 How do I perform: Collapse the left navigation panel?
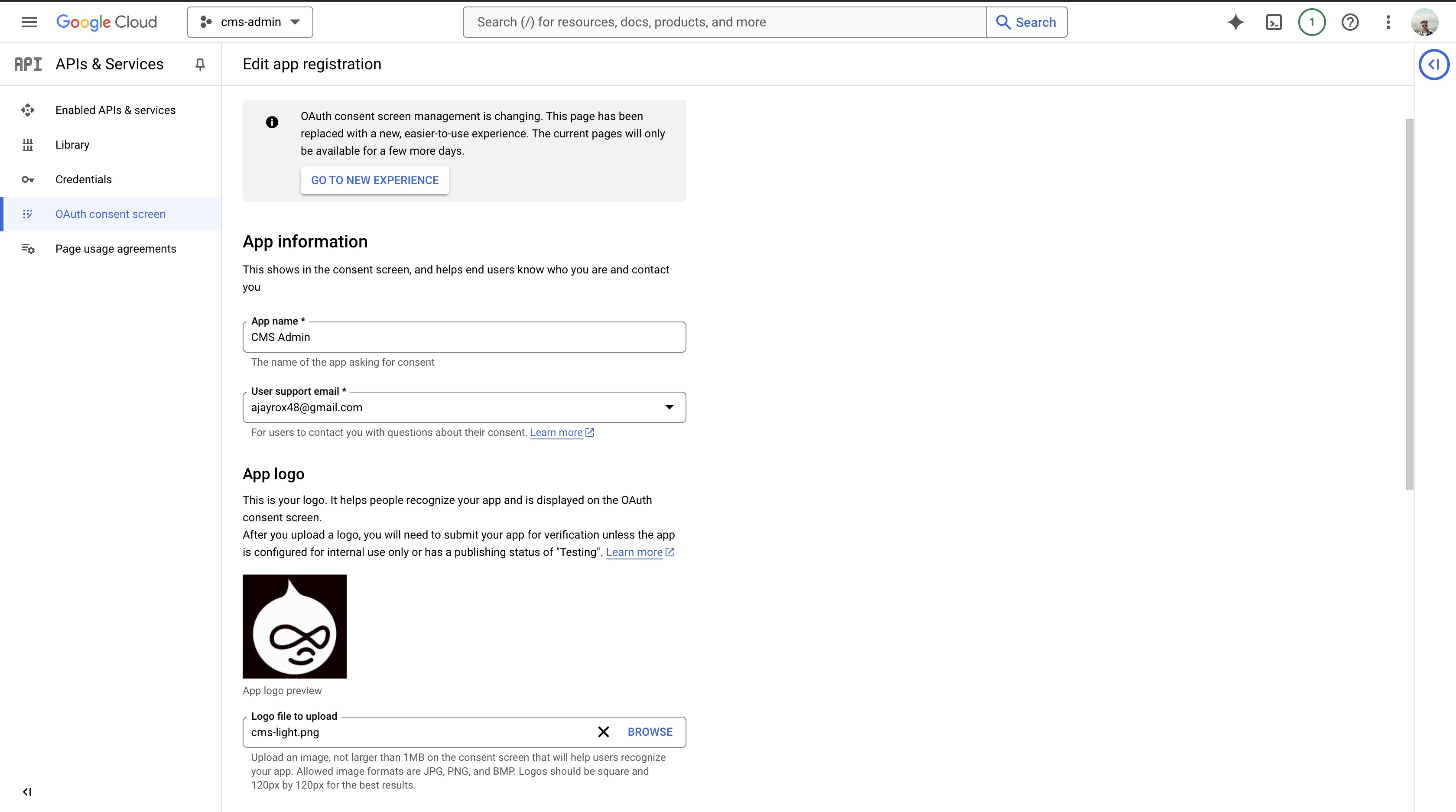coord(27,792)
